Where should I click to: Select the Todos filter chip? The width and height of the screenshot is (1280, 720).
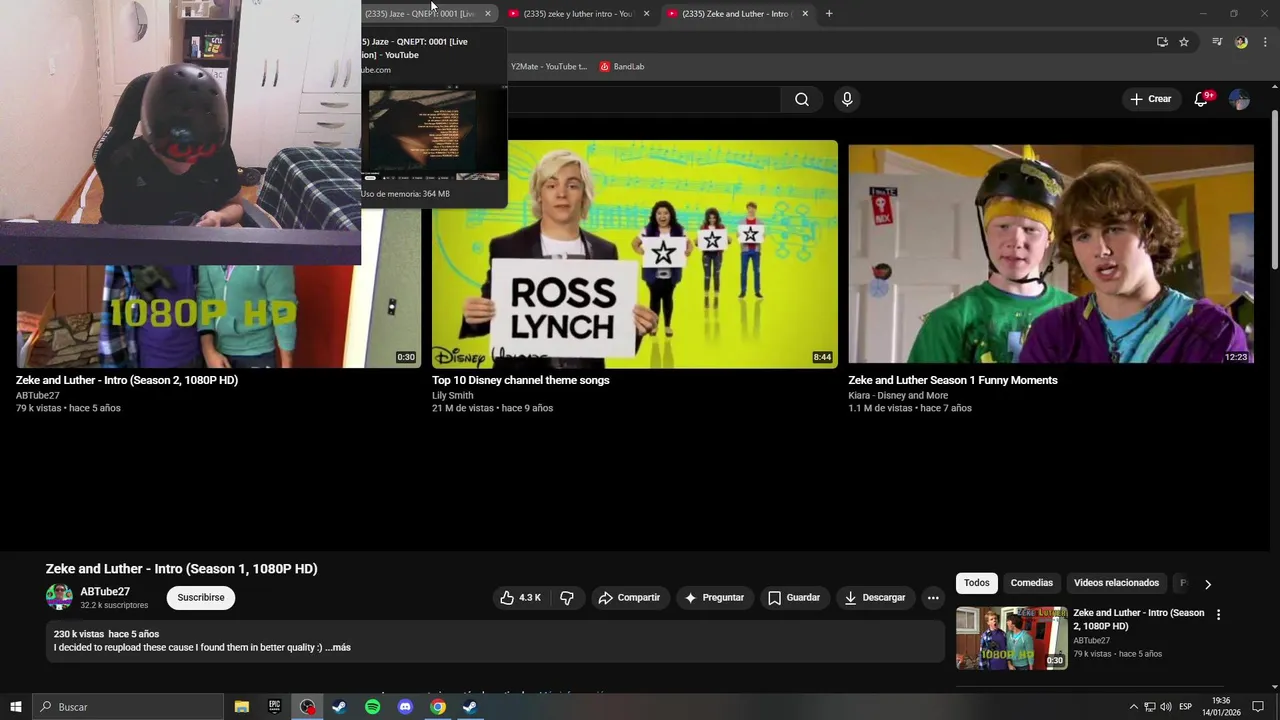pos(977,583)
